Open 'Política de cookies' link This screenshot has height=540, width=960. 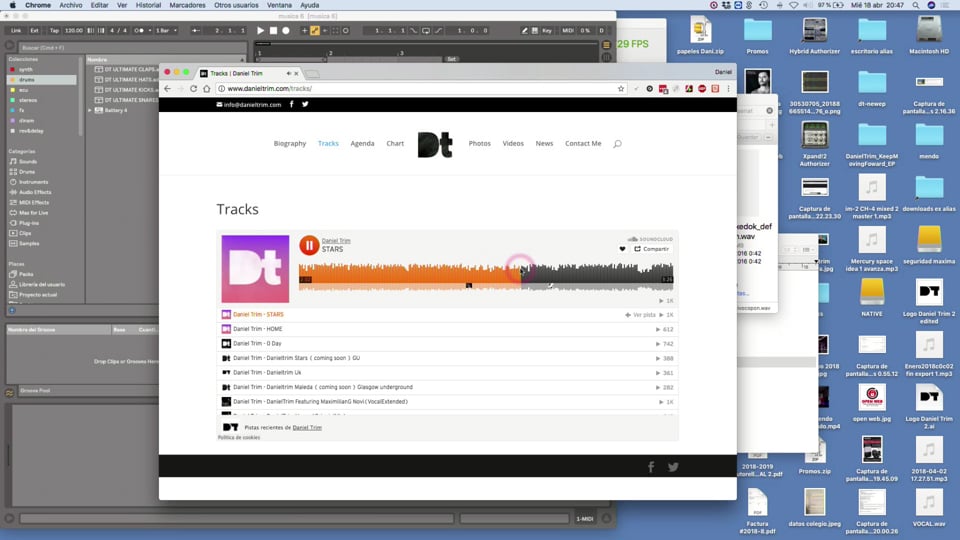coord(239,437)
